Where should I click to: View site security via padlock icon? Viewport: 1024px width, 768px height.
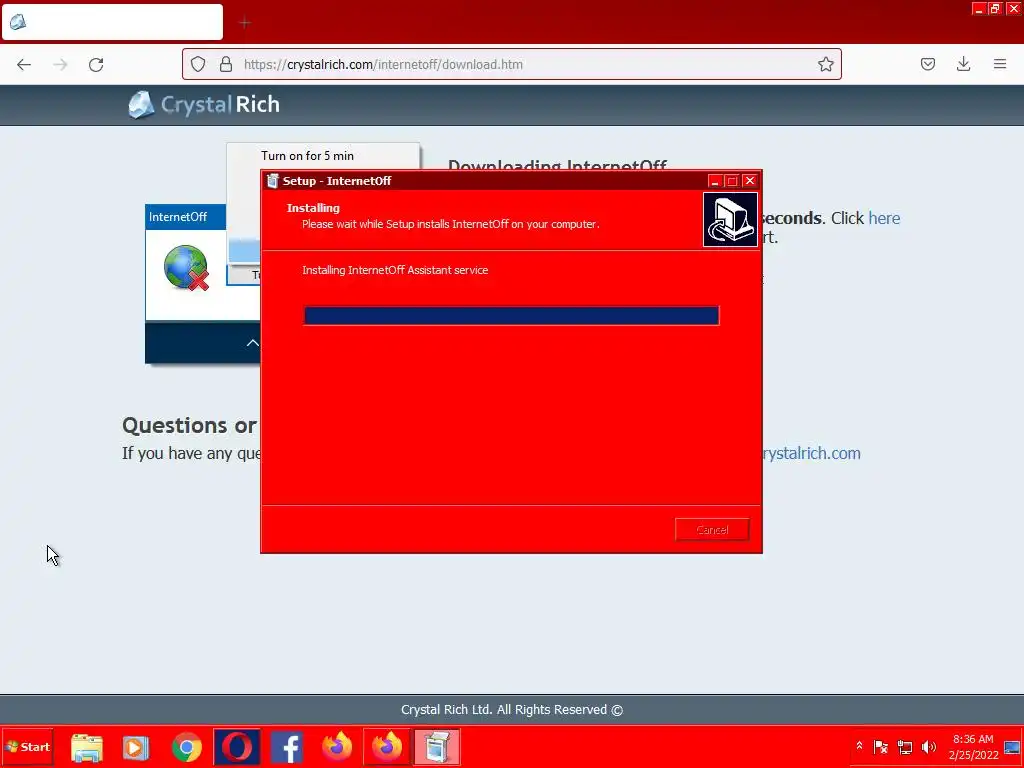pyautogui.click(x=226, y=64)
